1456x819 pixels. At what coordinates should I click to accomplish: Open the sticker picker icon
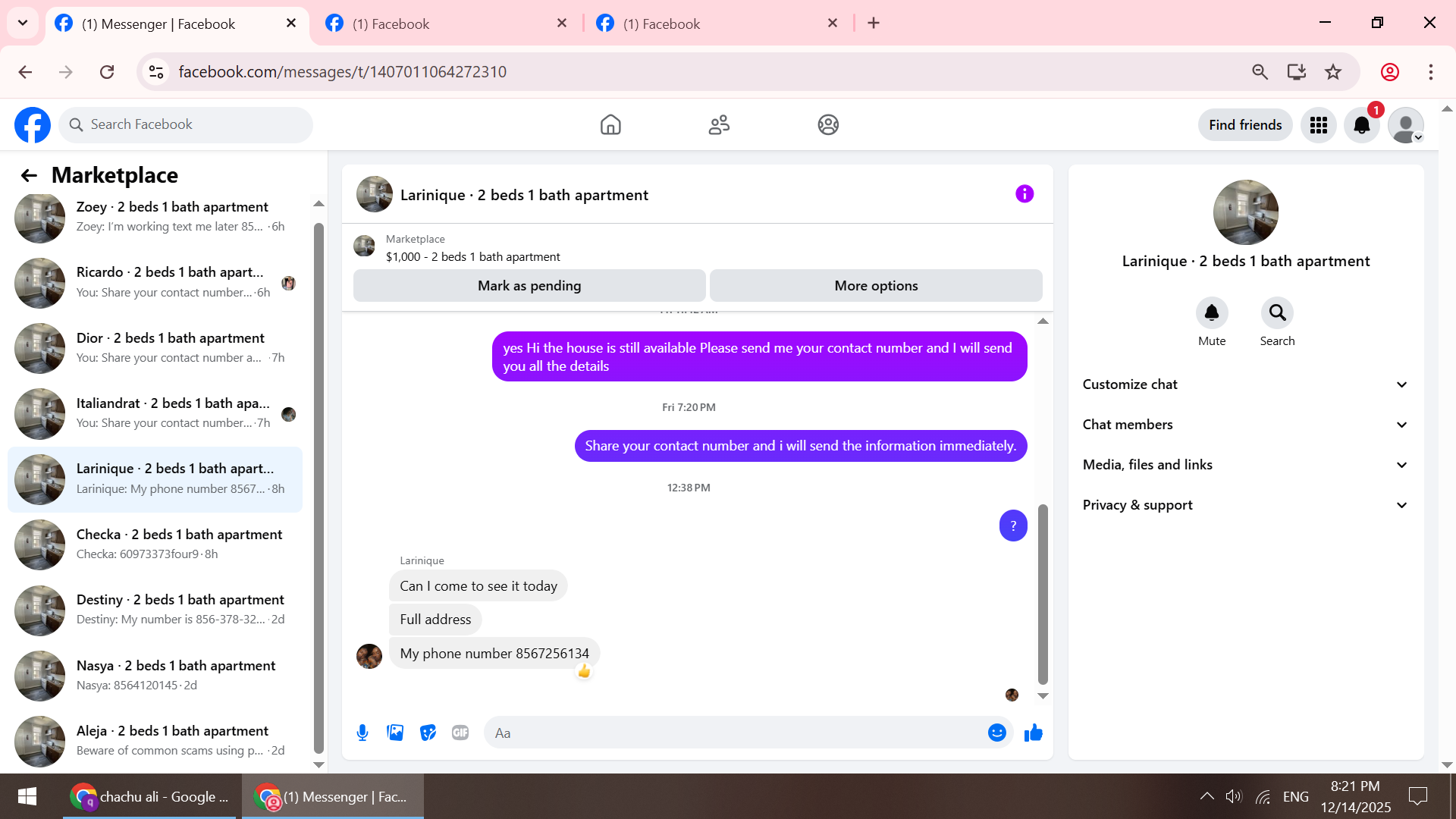coord(428,733)
